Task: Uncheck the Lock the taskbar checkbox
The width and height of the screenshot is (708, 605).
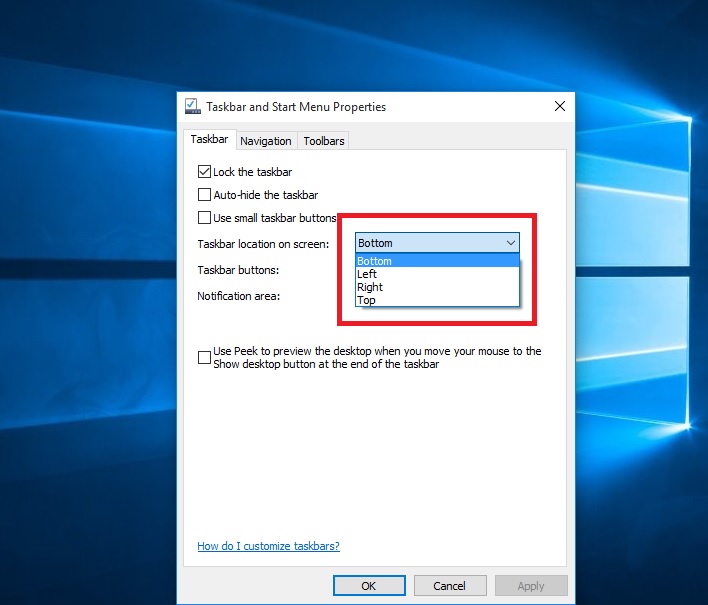Action: coord(205,172)
